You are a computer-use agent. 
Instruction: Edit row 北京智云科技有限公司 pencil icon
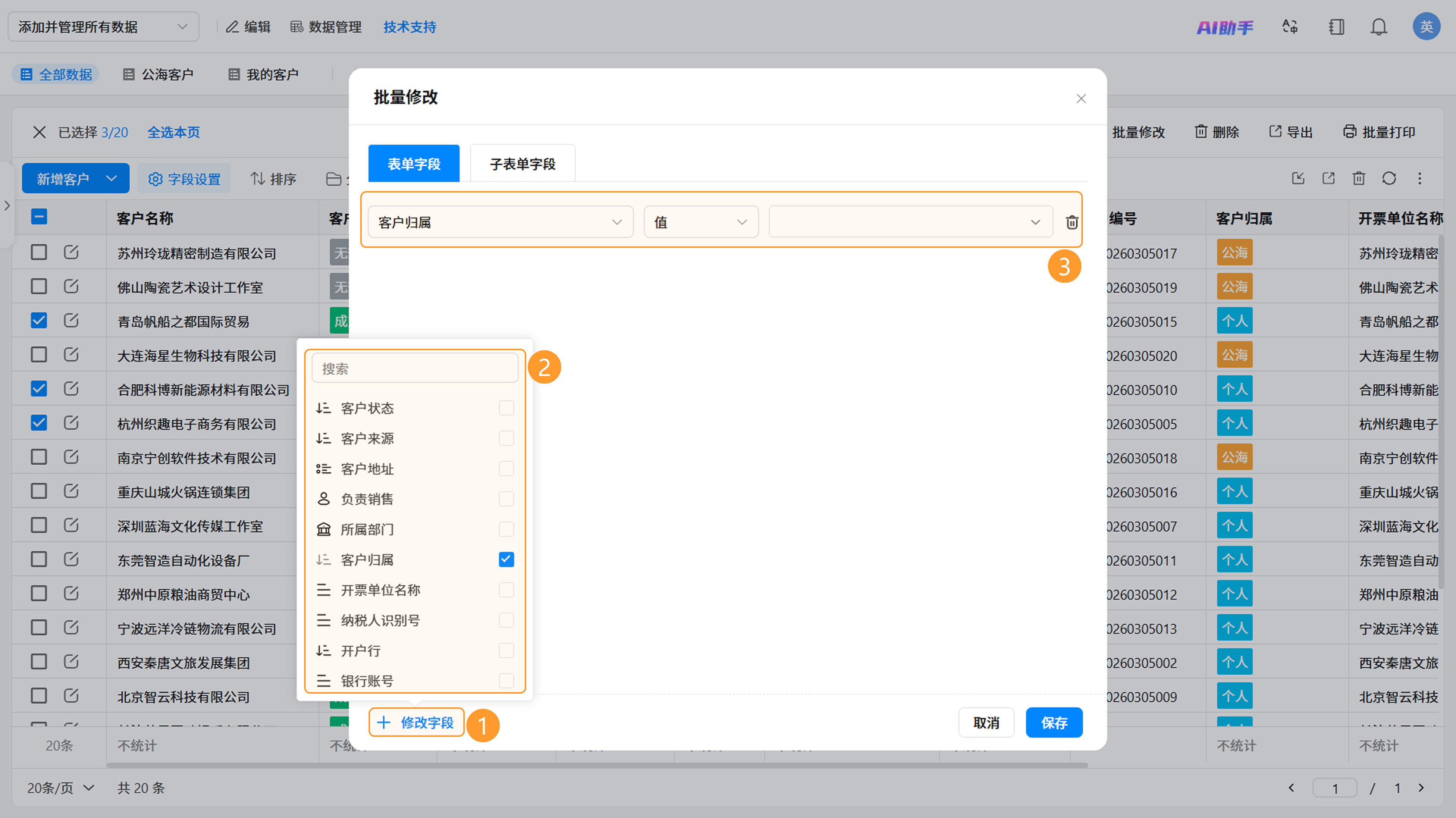click(71, 696)
